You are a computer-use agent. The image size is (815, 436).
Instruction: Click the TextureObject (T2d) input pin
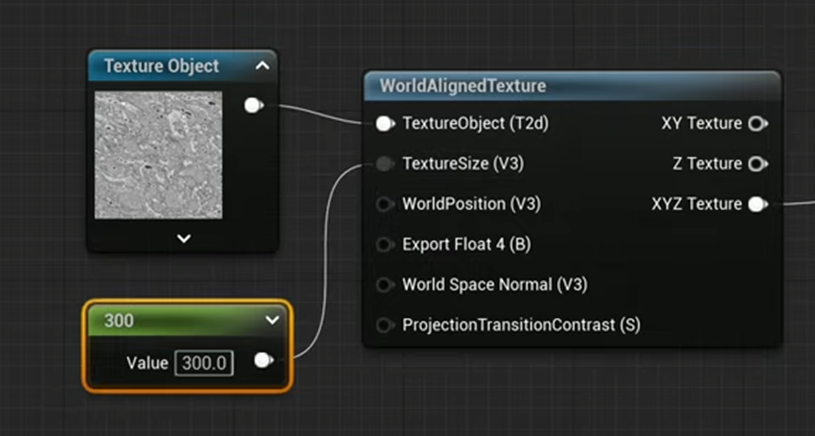point(385,124)
